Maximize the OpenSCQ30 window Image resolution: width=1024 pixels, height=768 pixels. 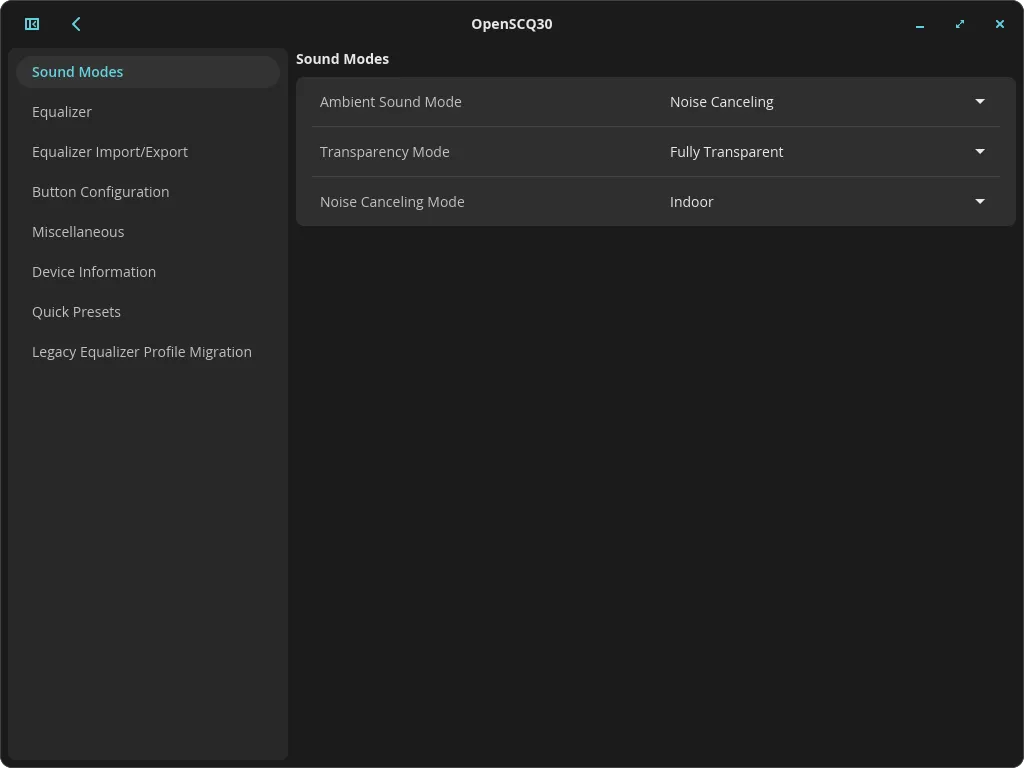coord(959,24)
